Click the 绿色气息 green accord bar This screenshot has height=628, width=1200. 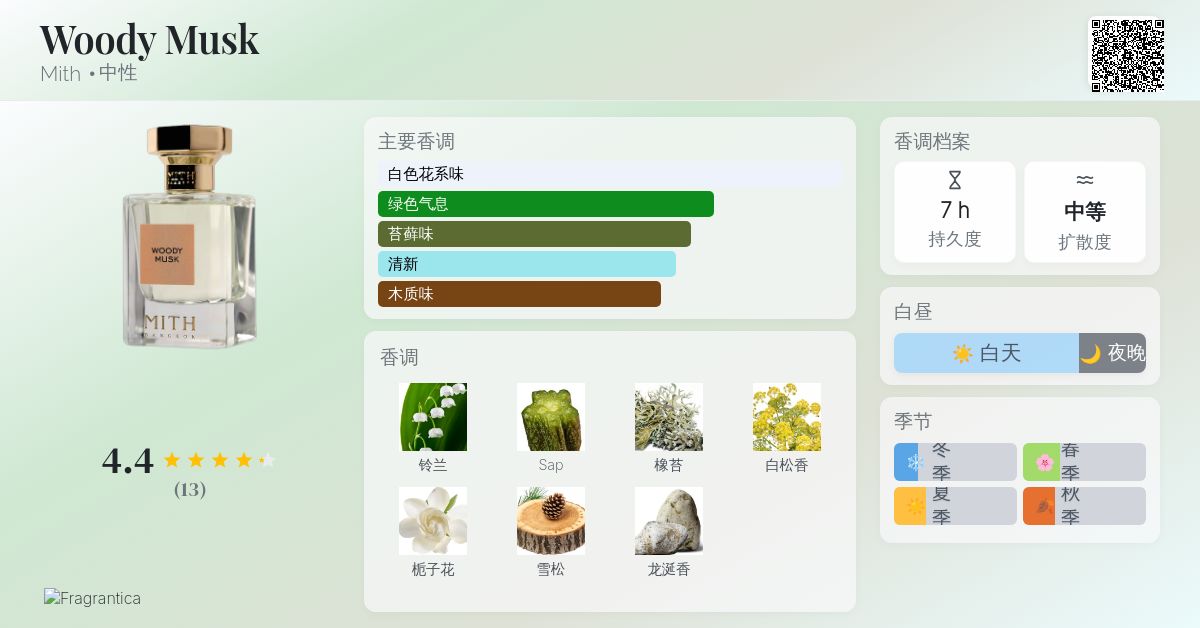546,204
